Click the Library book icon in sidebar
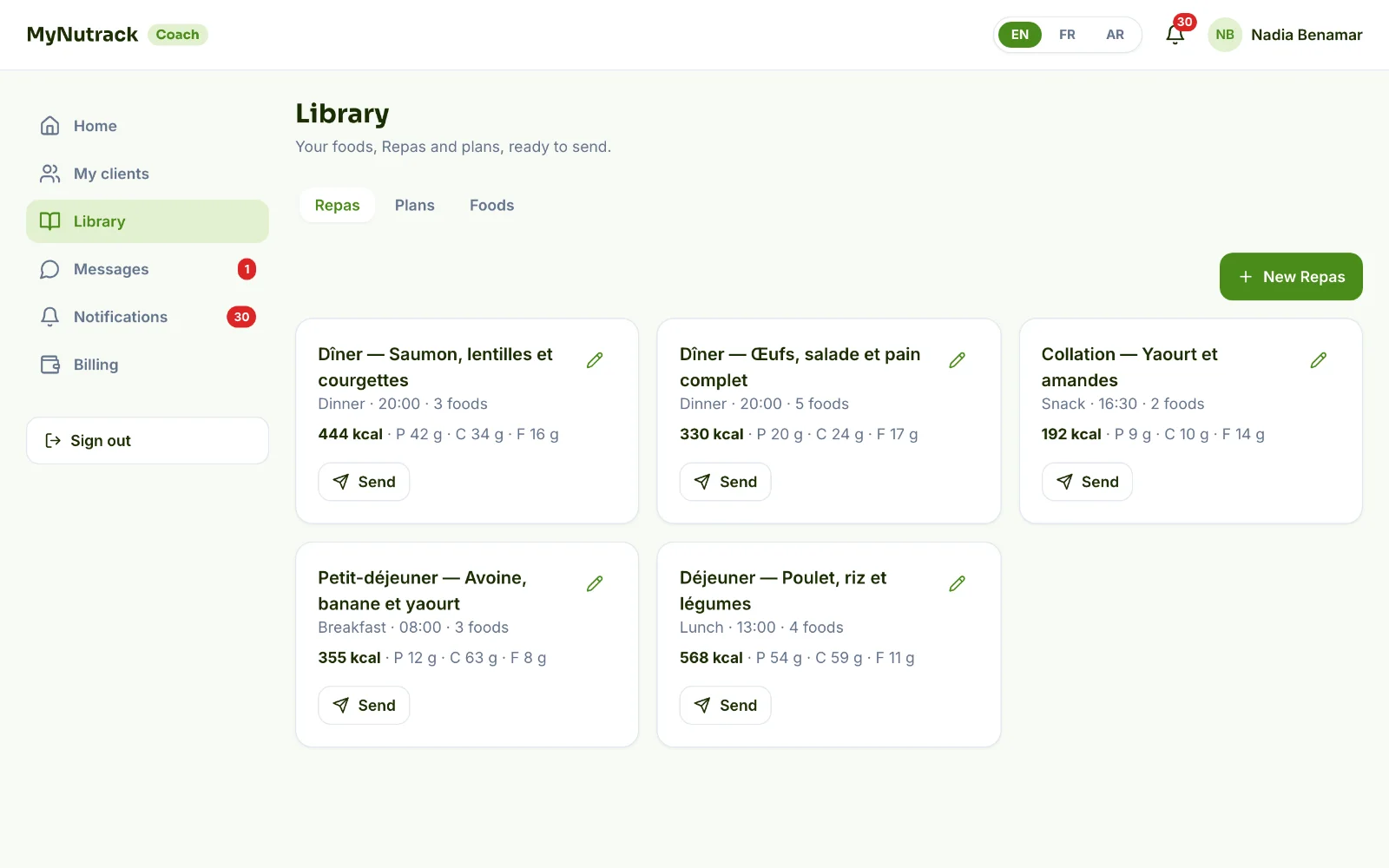 pos(50,221)
